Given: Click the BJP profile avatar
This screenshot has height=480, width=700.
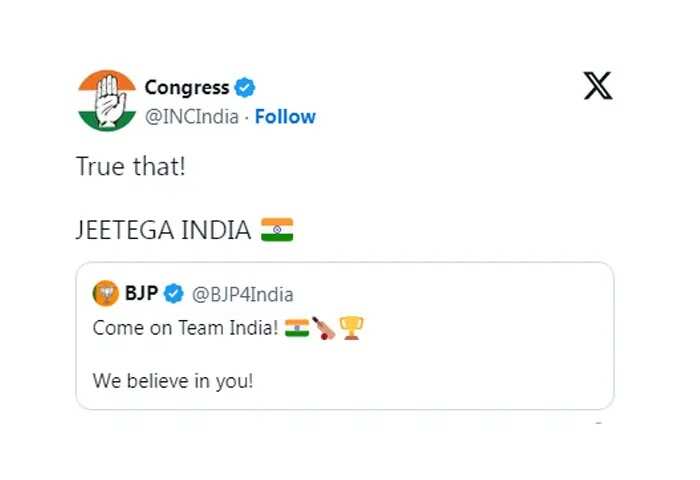Looking at the screenshot, I should [106, 293].
